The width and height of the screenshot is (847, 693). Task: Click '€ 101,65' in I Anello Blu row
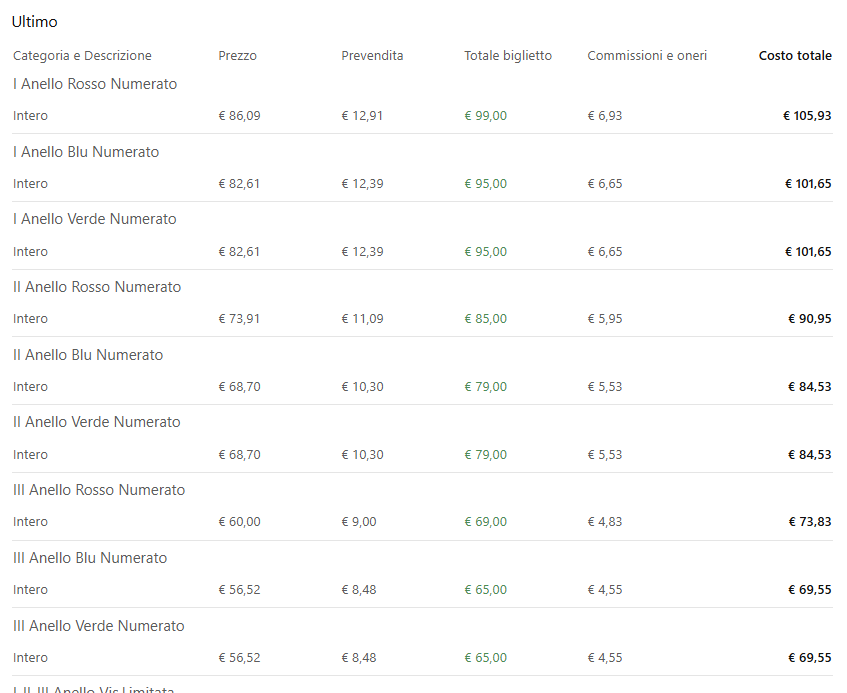click(808, 184)
